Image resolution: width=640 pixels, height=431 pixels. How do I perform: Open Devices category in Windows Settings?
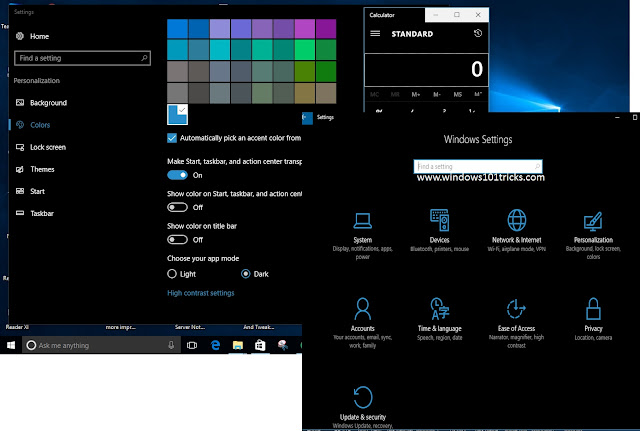point(439,231)
